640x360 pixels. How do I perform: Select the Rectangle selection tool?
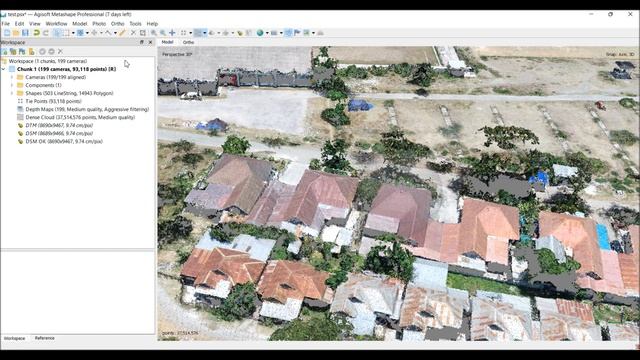(66, 33)
